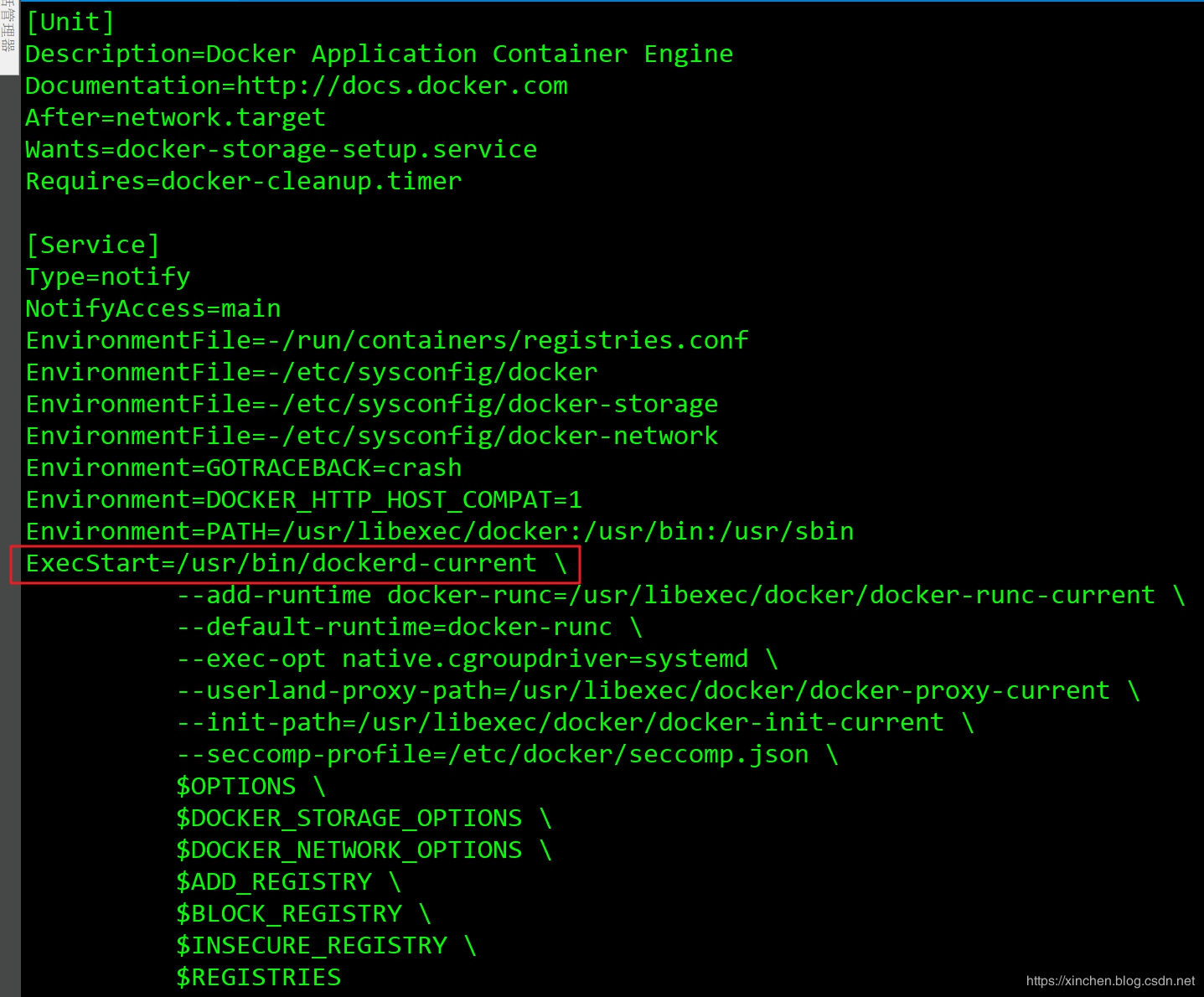Click the EnvironmentFile=-/etc/sysconfig/docker line
The height and width of the screenshot is (997, 1204).
[x=312, y=373]
